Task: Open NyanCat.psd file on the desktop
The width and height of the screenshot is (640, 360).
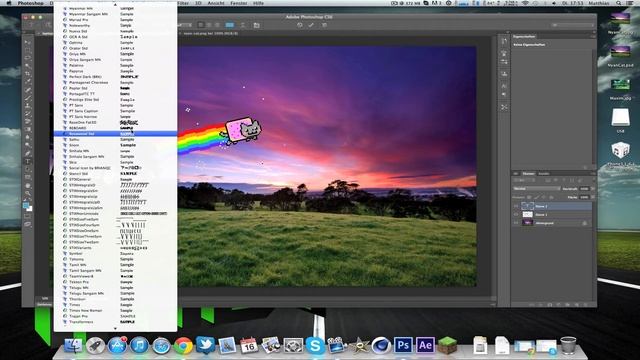Action: click(620, 56)
